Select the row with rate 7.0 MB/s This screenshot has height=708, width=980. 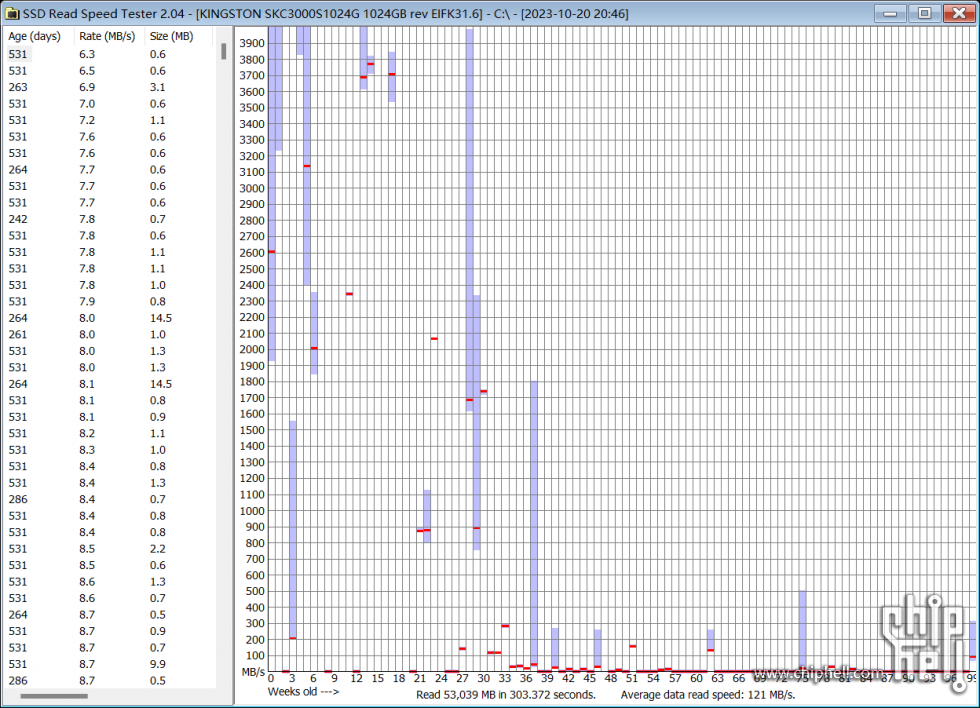point(109,104)
